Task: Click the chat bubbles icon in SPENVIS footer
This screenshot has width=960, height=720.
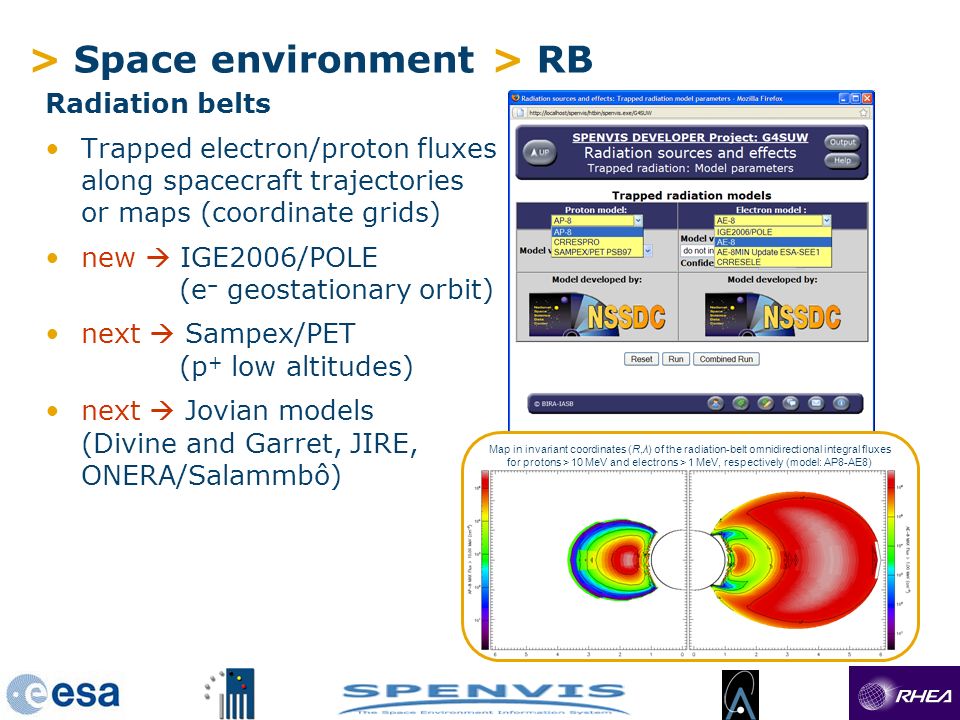Action: click(790, 403)
